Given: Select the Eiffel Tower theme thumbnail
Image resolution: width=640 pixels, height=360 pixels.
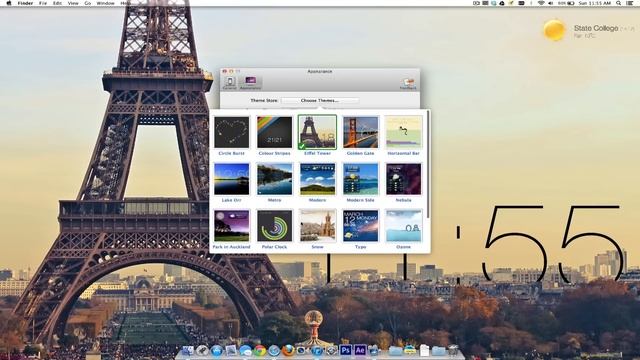Looking at the screenshot, I should (x=317, y=132).
